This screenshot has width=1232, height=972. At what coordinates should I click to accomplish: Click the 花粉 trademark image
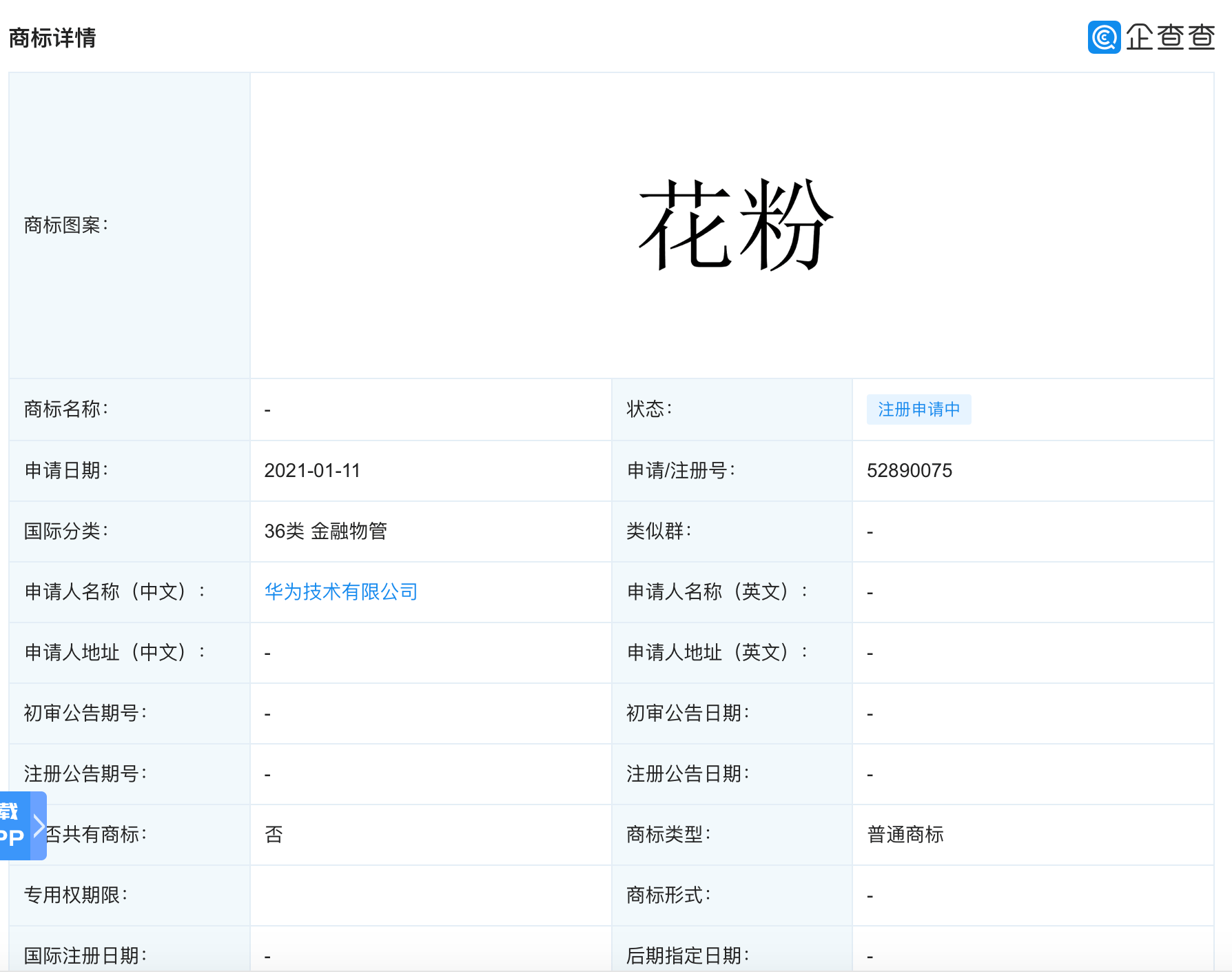point(735,225)
